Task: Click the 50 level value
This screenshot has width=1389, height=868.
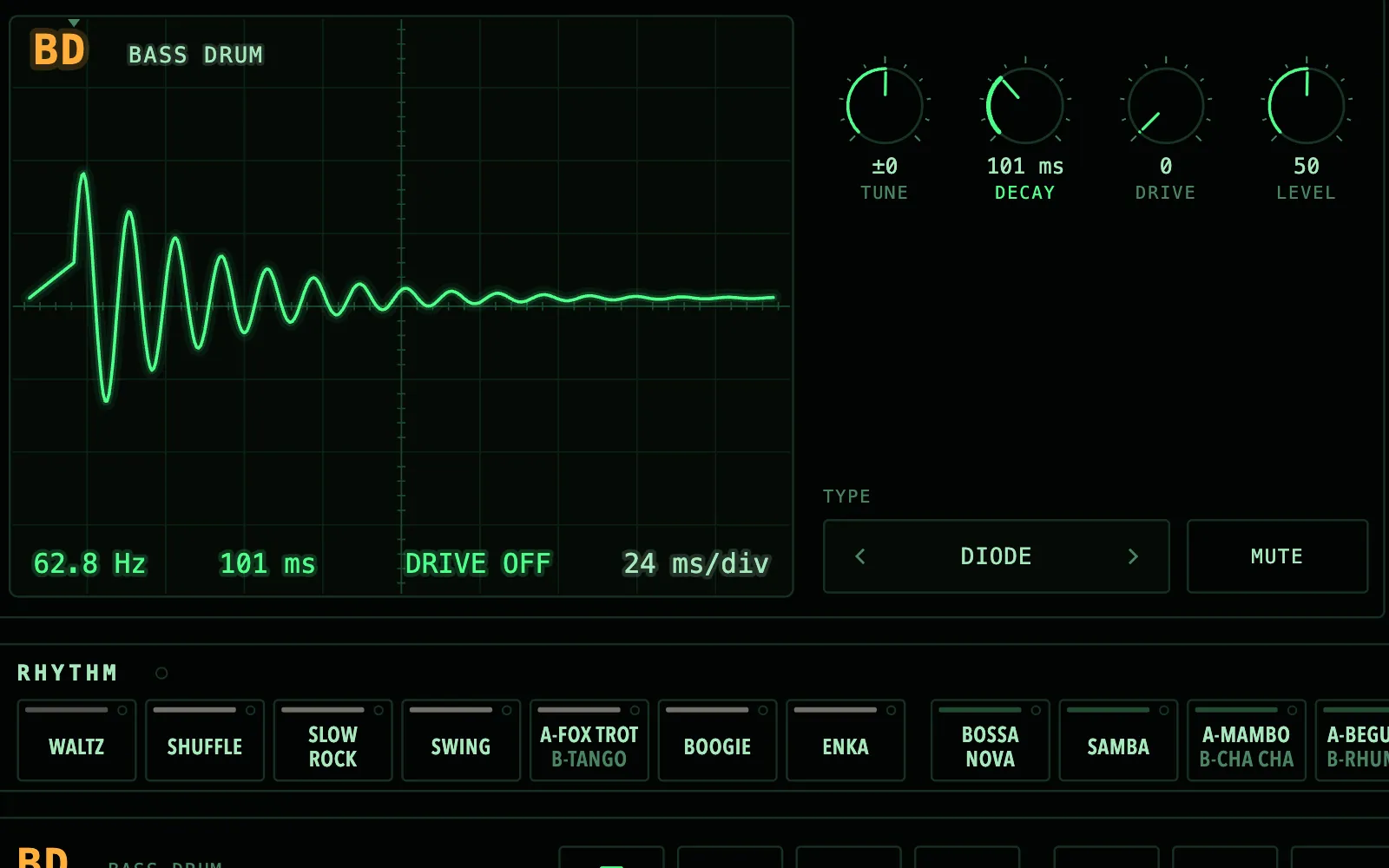Action: [1307, 166]
